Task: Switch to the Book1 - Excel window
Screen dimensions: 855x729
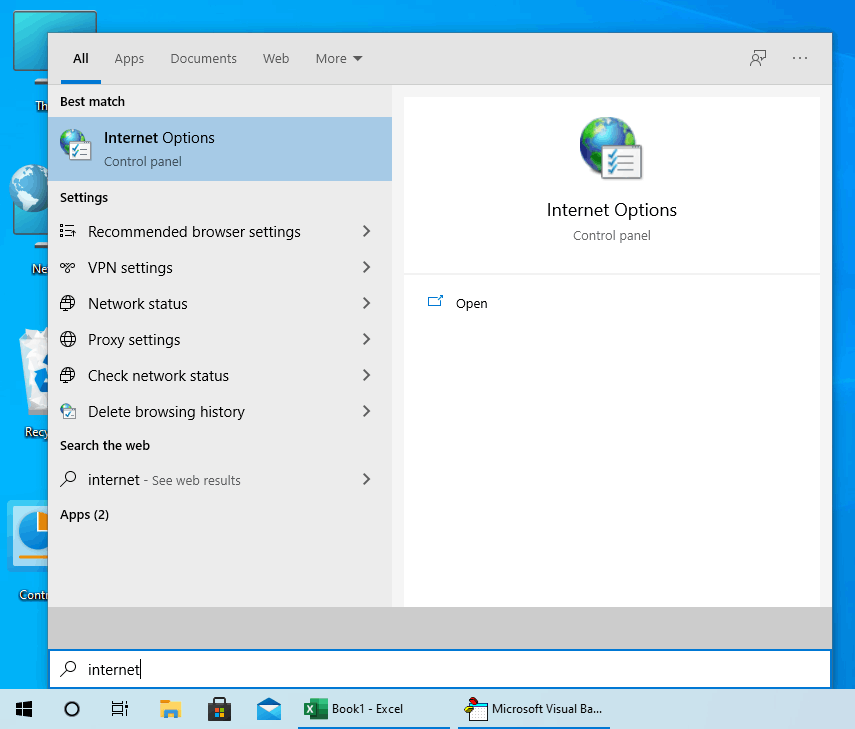Action: click(x=374, y=709)
